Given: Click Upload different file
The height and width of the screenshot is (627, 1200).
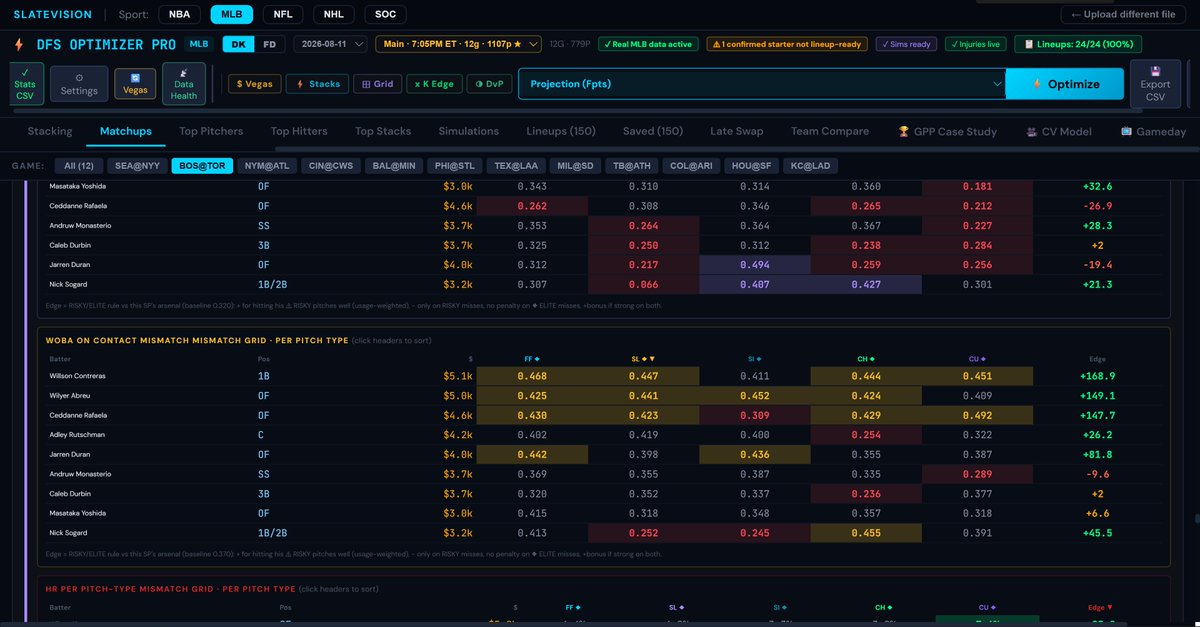Looking at the screenshot, I should tap(1124, 15).
